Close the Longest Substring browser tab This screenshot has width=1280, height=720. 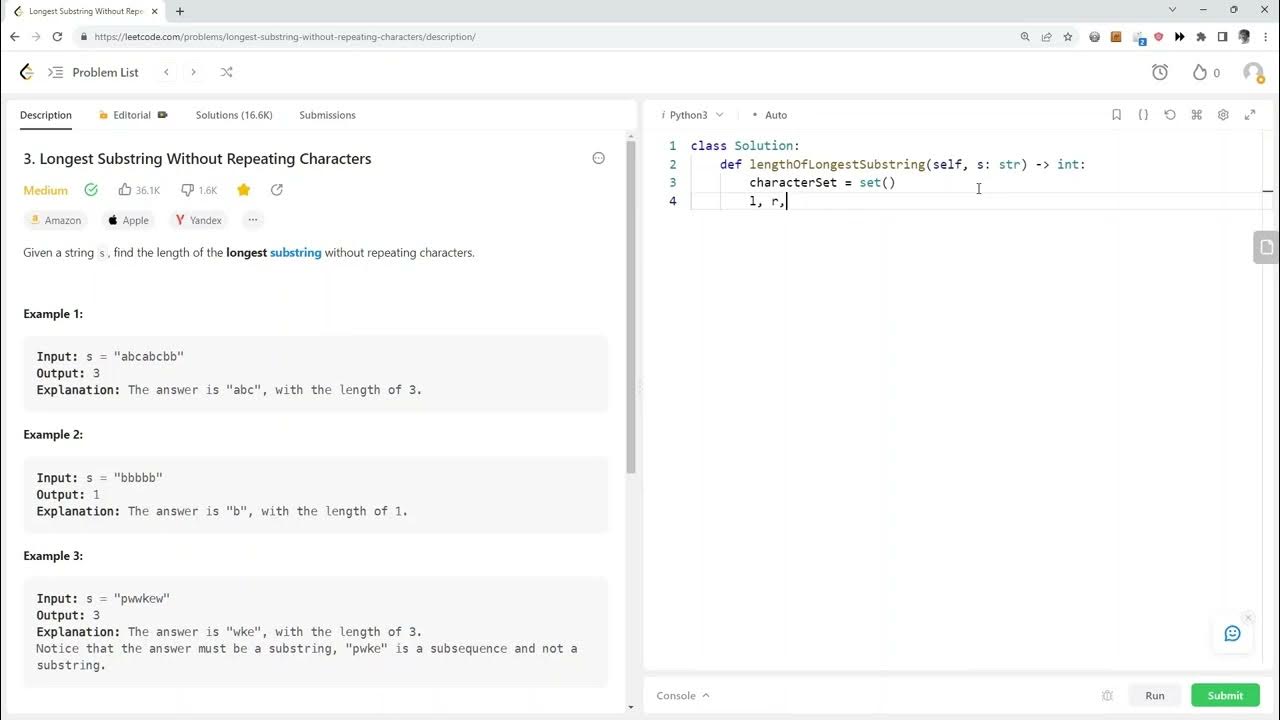click(x=155, y=11)
